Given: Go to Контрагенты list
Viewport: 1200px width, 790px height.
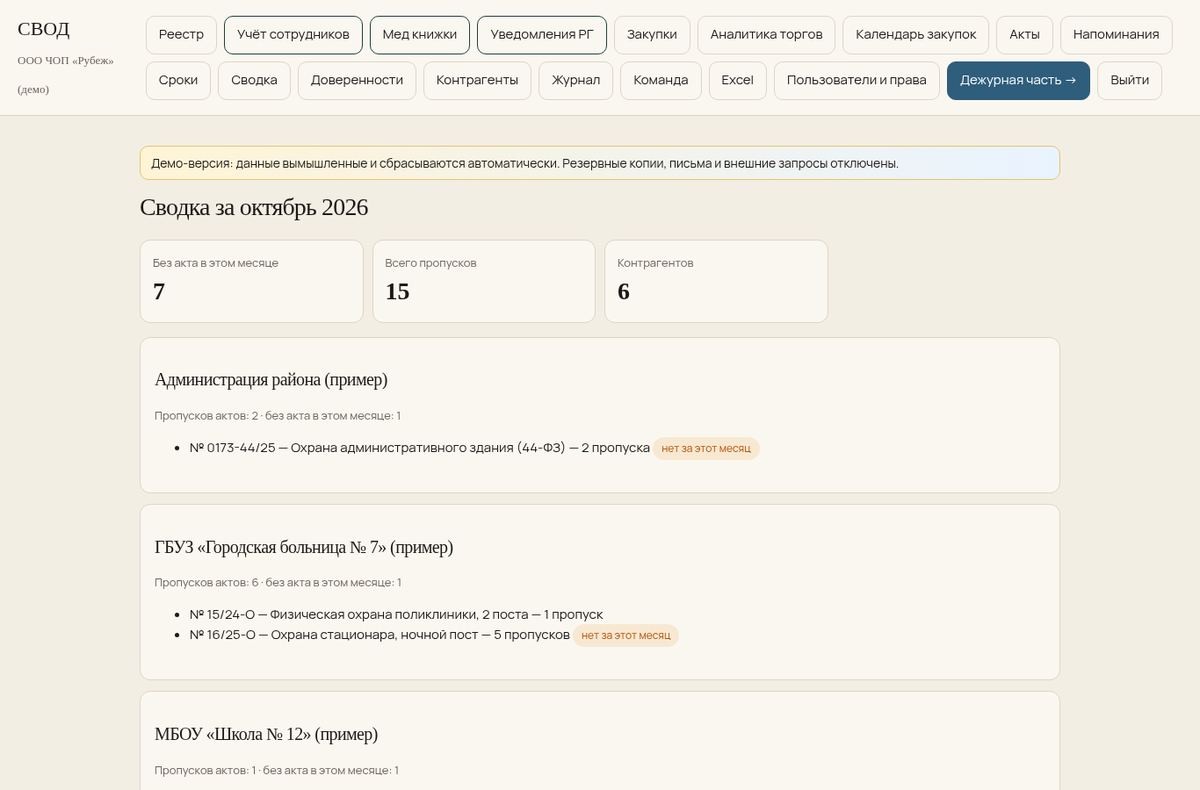Looking at the screenshot, I should (477, 80).
